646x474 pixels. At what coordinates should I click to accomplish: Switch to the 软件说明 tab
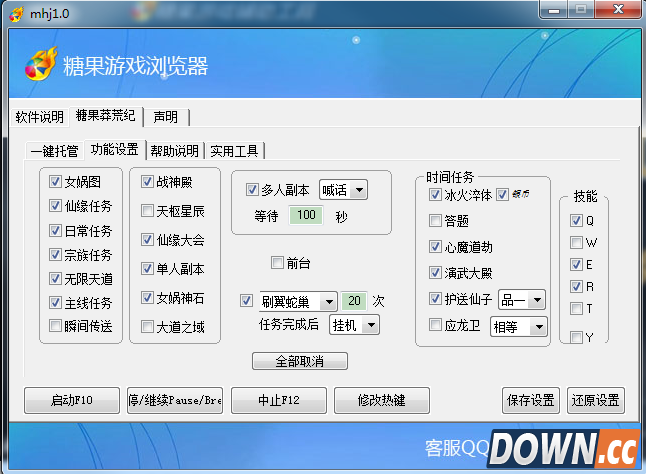coord(40,117)
